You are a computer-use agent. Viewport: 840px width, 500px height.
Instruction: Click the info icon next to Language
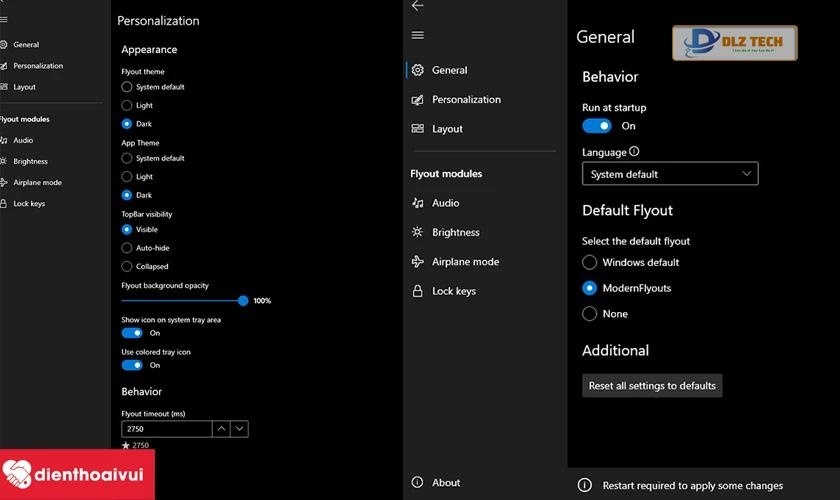click(634, 152)
